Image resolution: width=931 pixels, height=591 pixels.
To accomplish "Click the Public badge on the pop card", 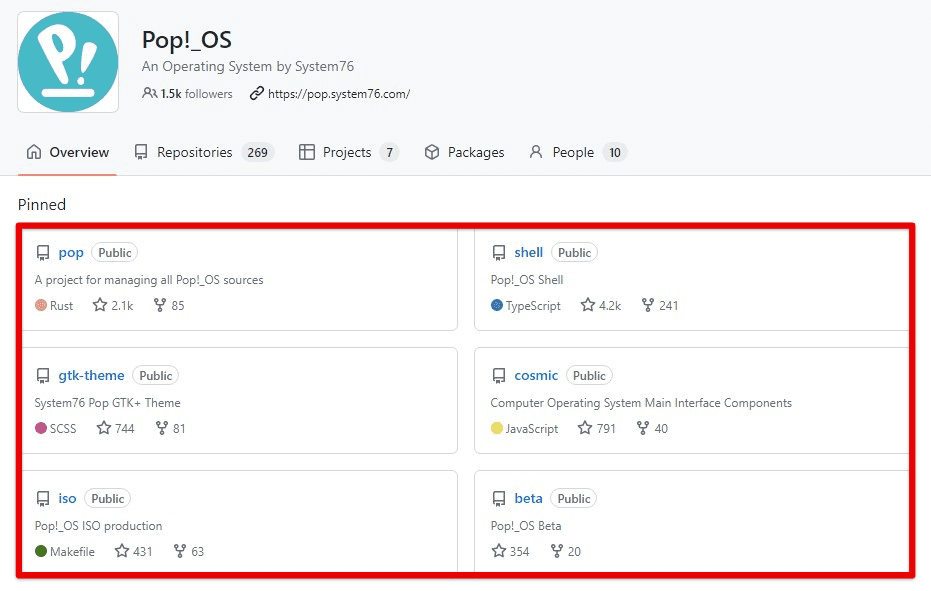I will point(115,252).
